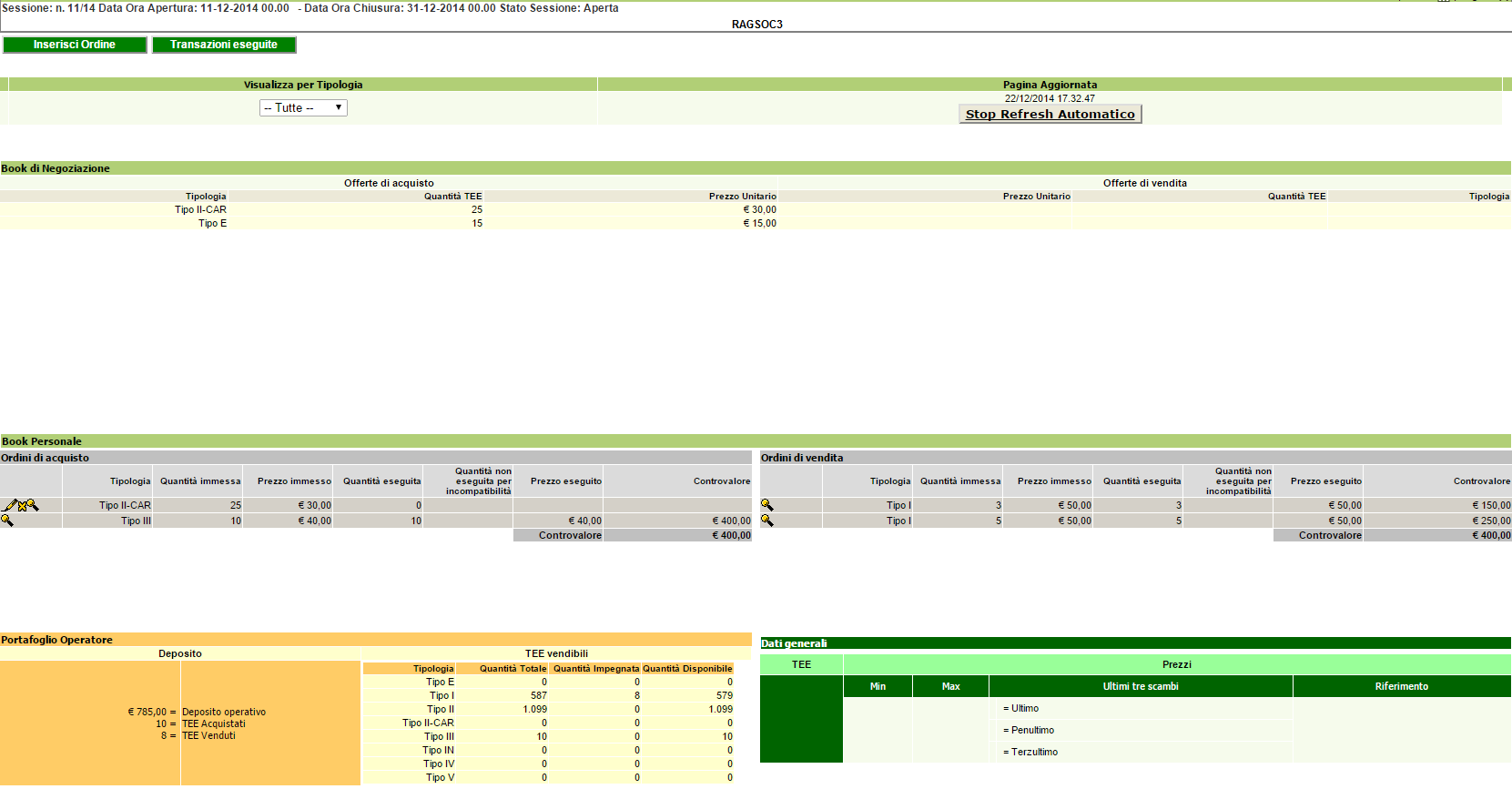Open the Visualizza per Tipologia dropdown
This screenshot has width=1512, height=789.
pyautogui.click(x=303, y=107)
